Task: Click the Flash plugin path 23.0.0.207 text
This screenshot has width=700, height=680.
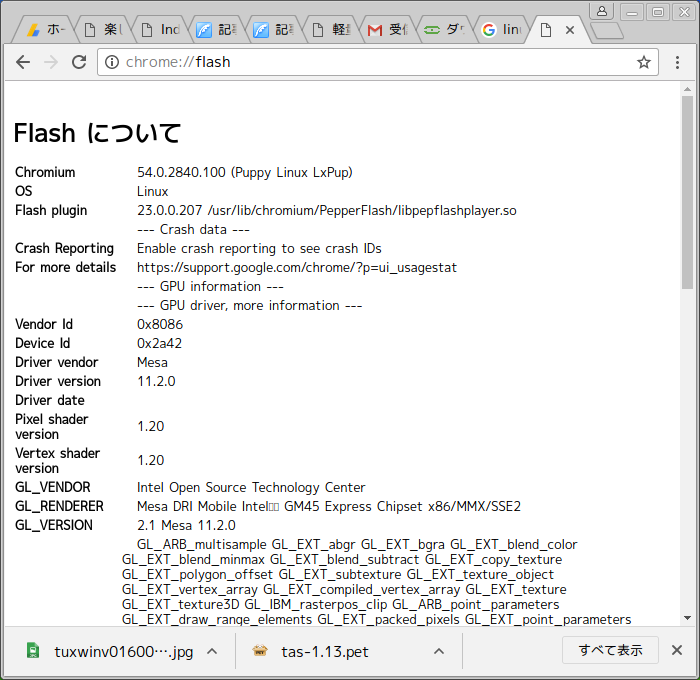Action: 327,210
